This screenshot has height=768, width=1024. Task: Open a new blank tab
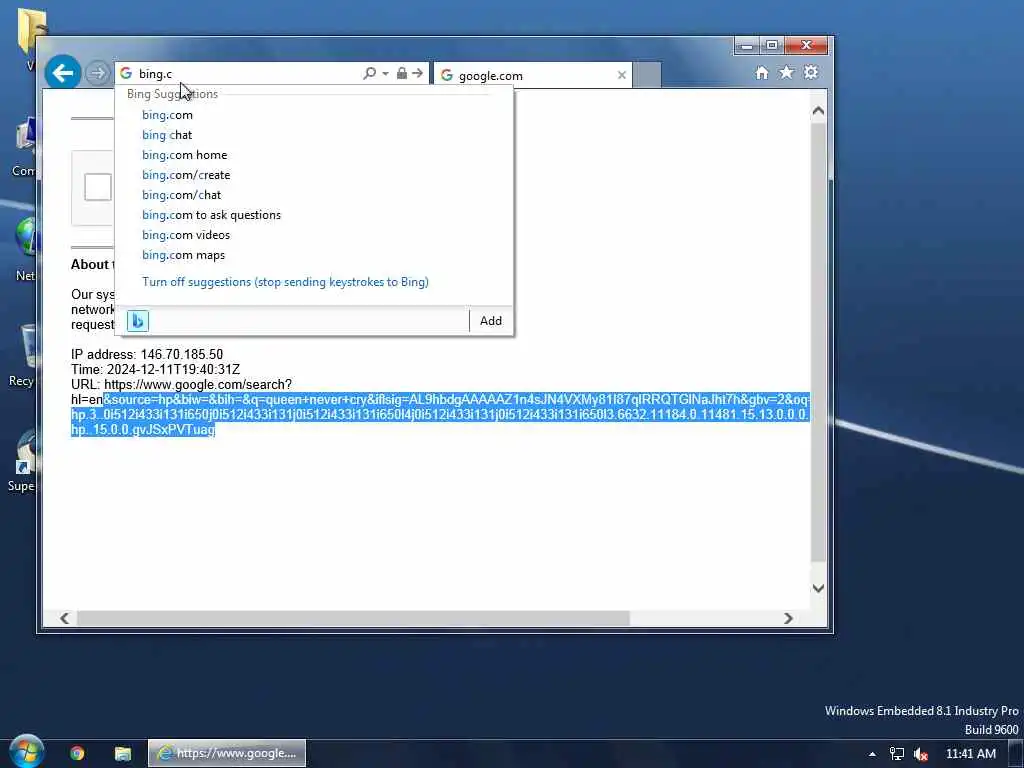647,75
